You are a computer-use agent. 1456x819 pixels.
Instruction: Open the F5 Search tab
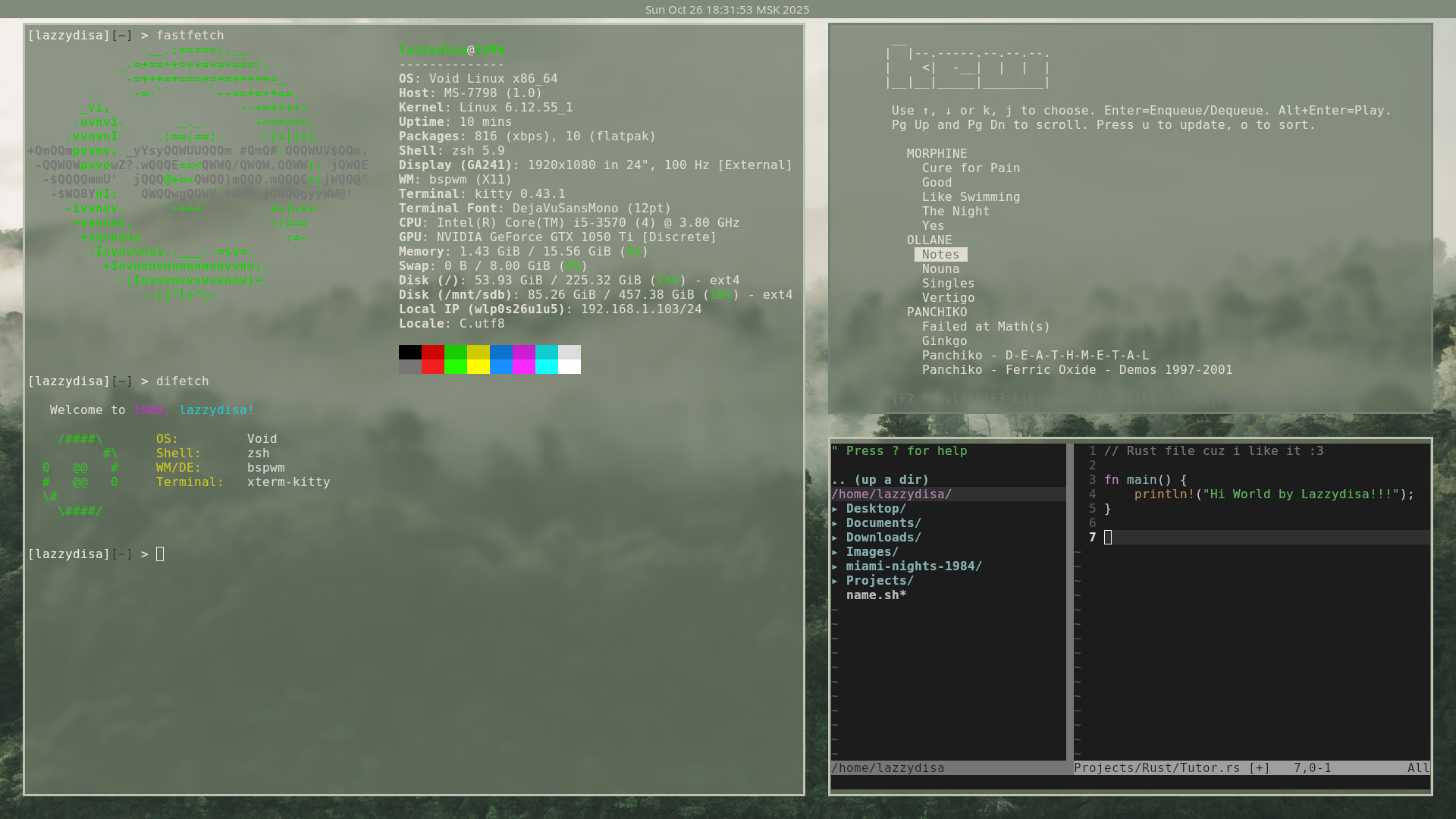(1176, 398)
